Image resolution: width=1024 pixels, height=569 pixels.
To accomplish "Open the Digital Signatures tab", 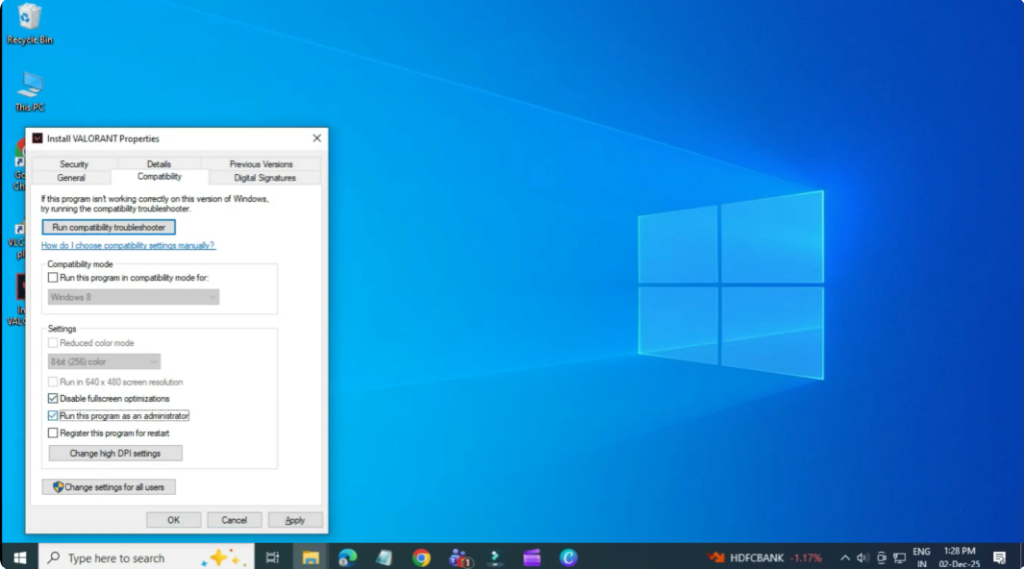I will [264, 178].
